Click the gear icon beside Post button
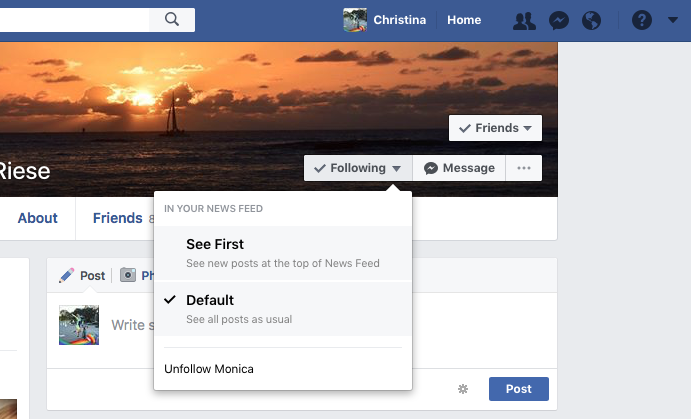This screenshot has width=691, height=419. tap(462, 389)
